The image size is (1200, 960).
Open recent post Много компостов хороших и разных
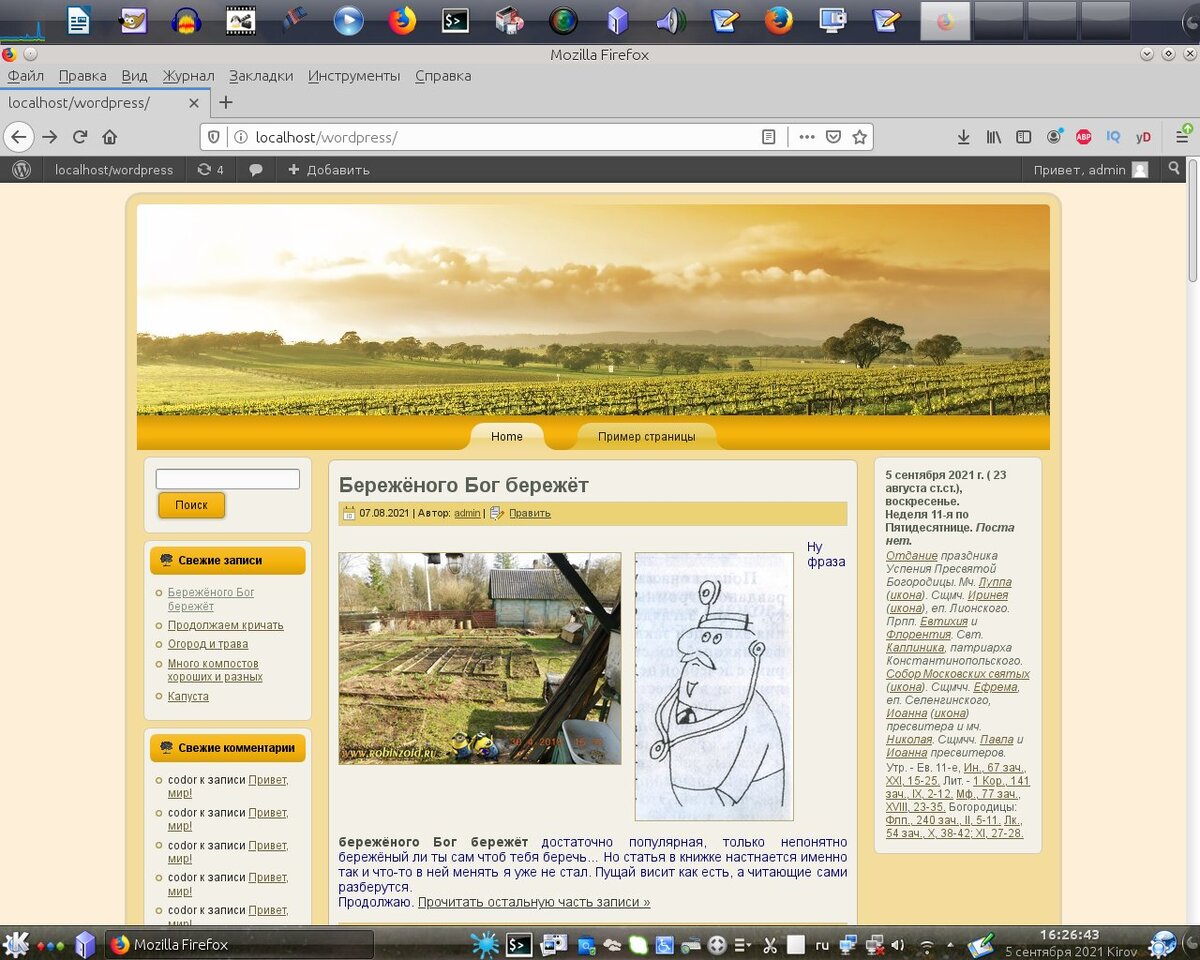tap(215, 670)
